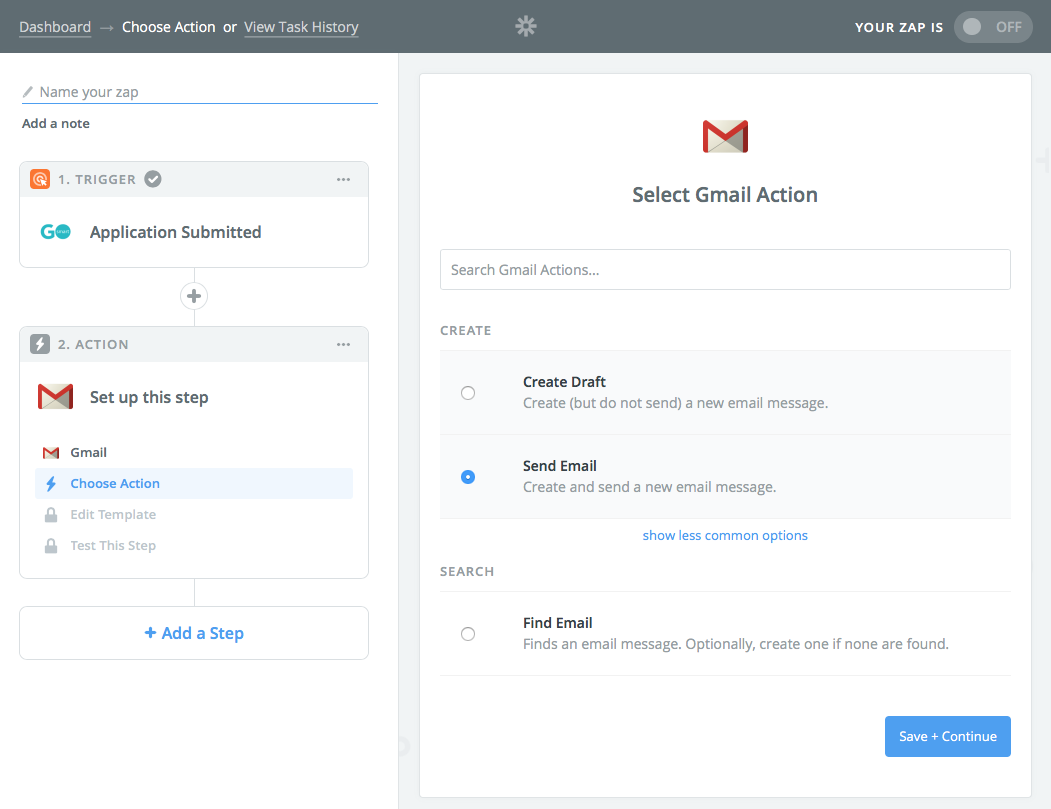Open the View Task History link
The height and width of the screenshot is (809, 1051).
(x=301, y=27)
